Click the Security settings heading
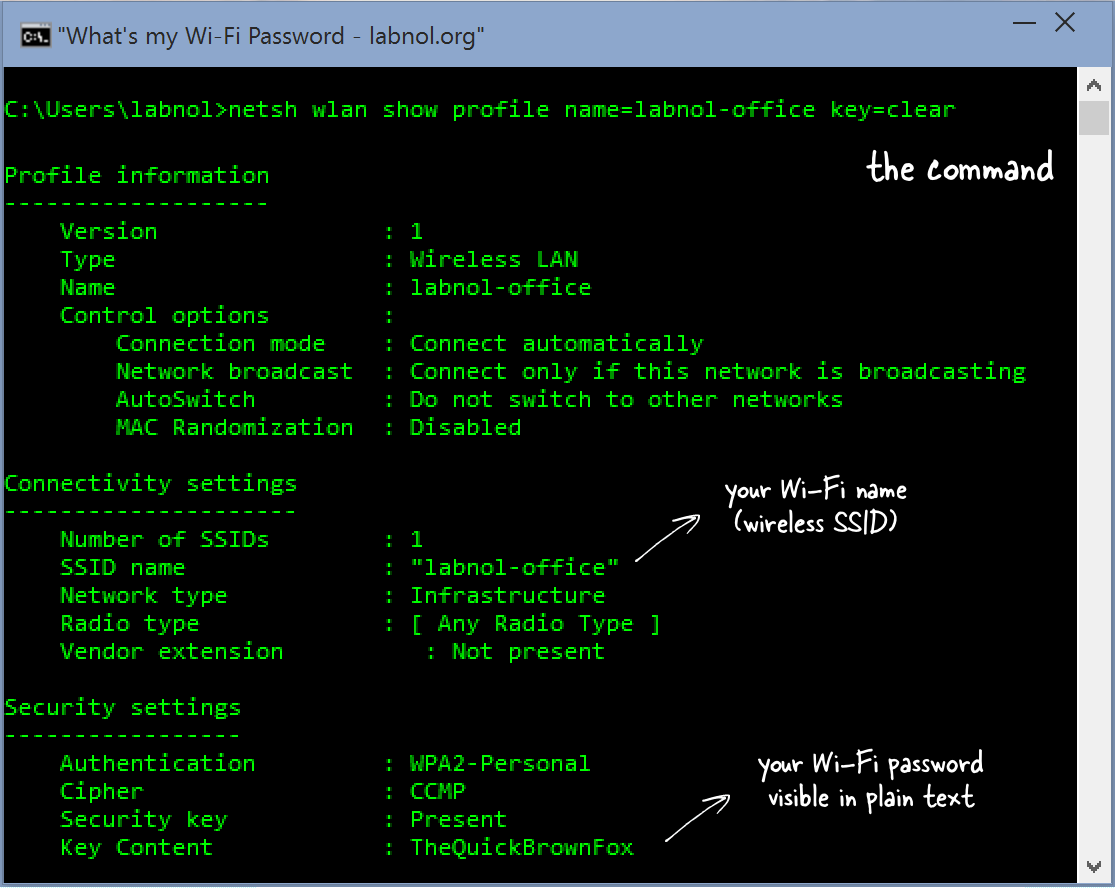The image size is (1115, 888). pos(122,707)
